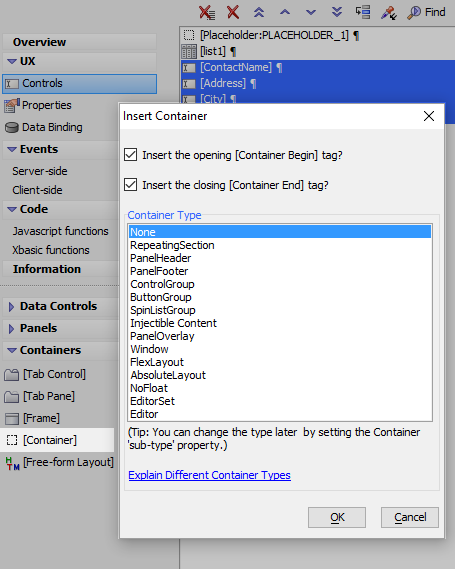Move control down single arrow icon

pyautogui.click(x=311, y=12)
